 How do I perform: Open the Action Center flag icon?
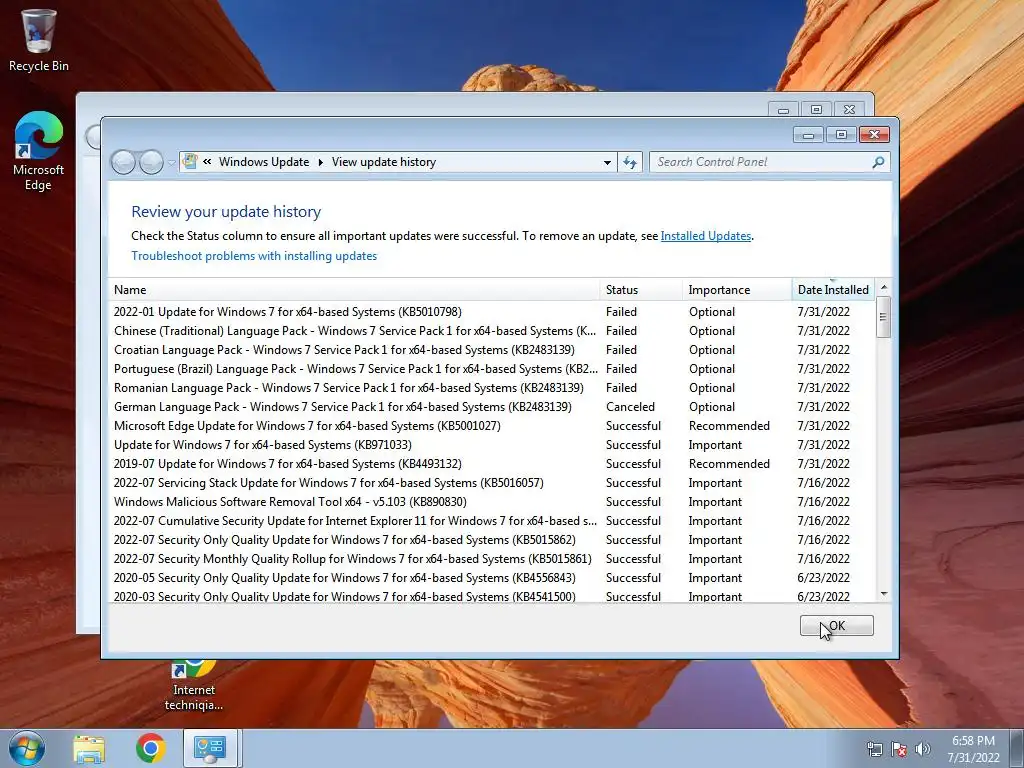coord(899,750)
